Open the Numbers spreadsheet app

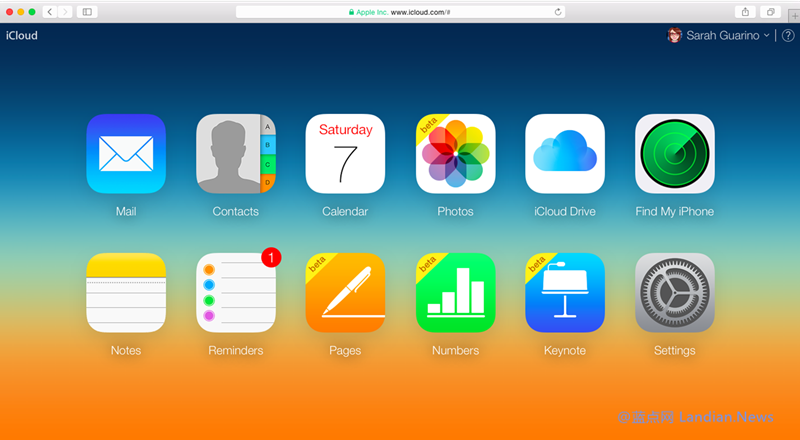coord(455,293)
